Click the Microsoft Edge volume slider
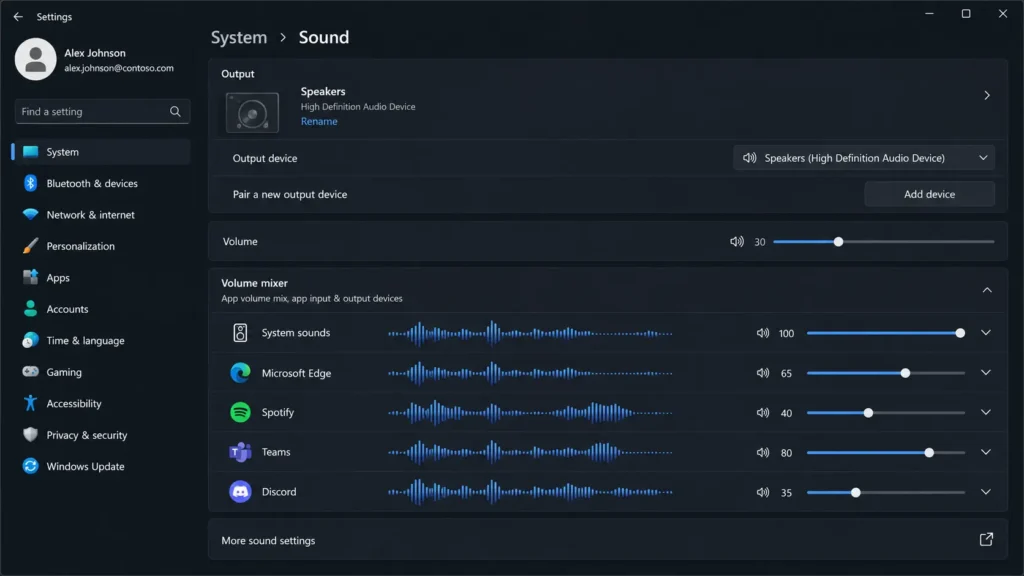This screenshot has width=1024, height=576. (886, 373)
